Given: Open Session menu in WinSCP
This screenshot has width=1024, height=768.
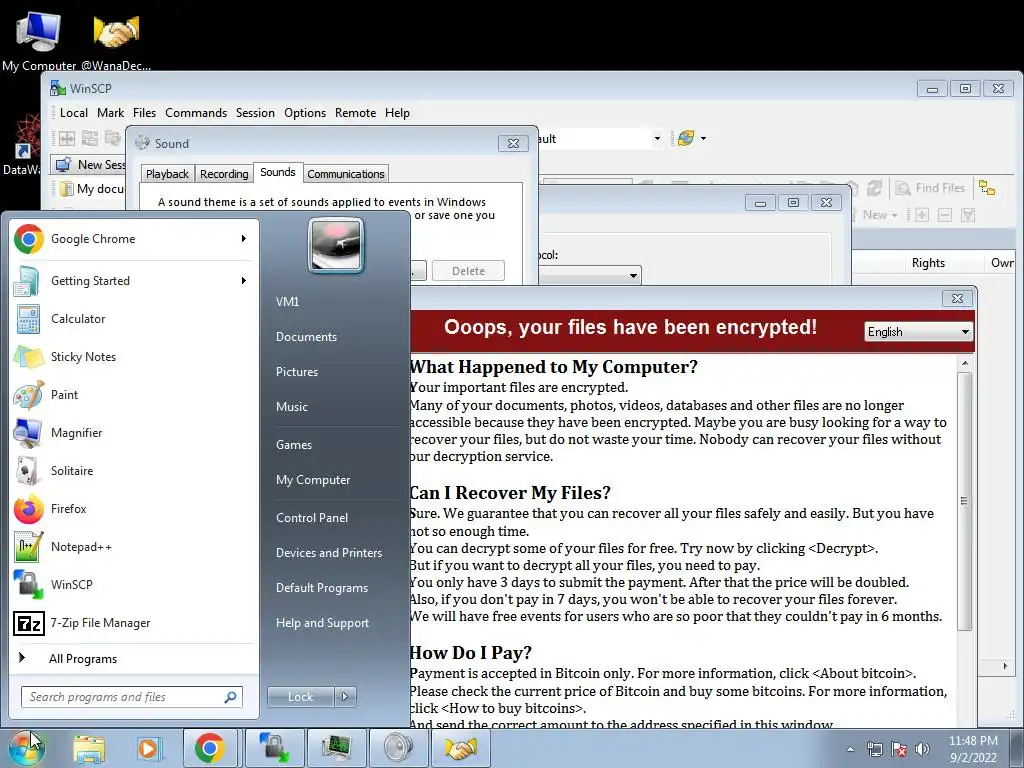Looking at the screenshot, I should click(x=255, y=113).
